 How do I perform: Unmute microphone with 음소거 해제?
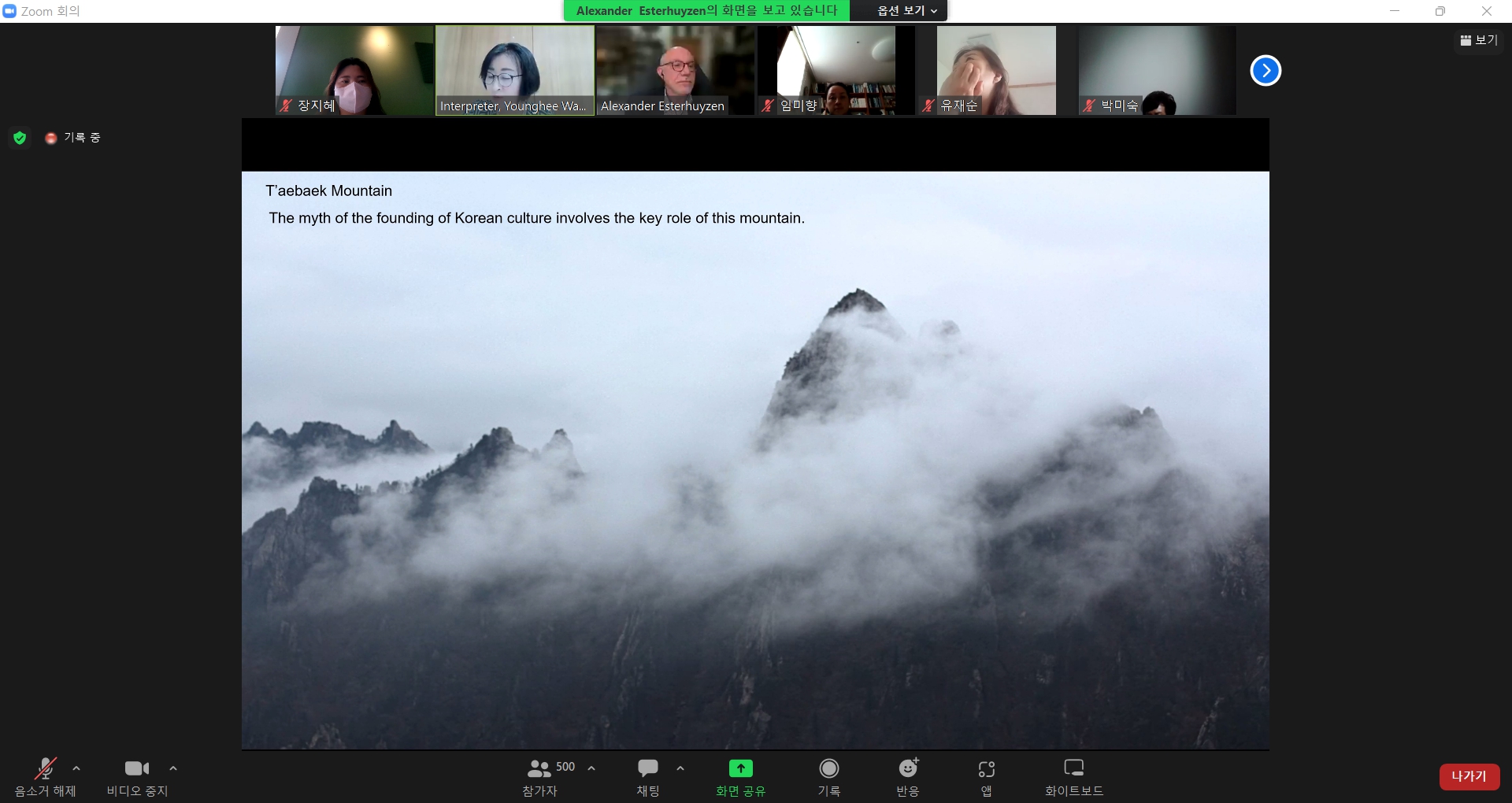click(x=46, y=777)
